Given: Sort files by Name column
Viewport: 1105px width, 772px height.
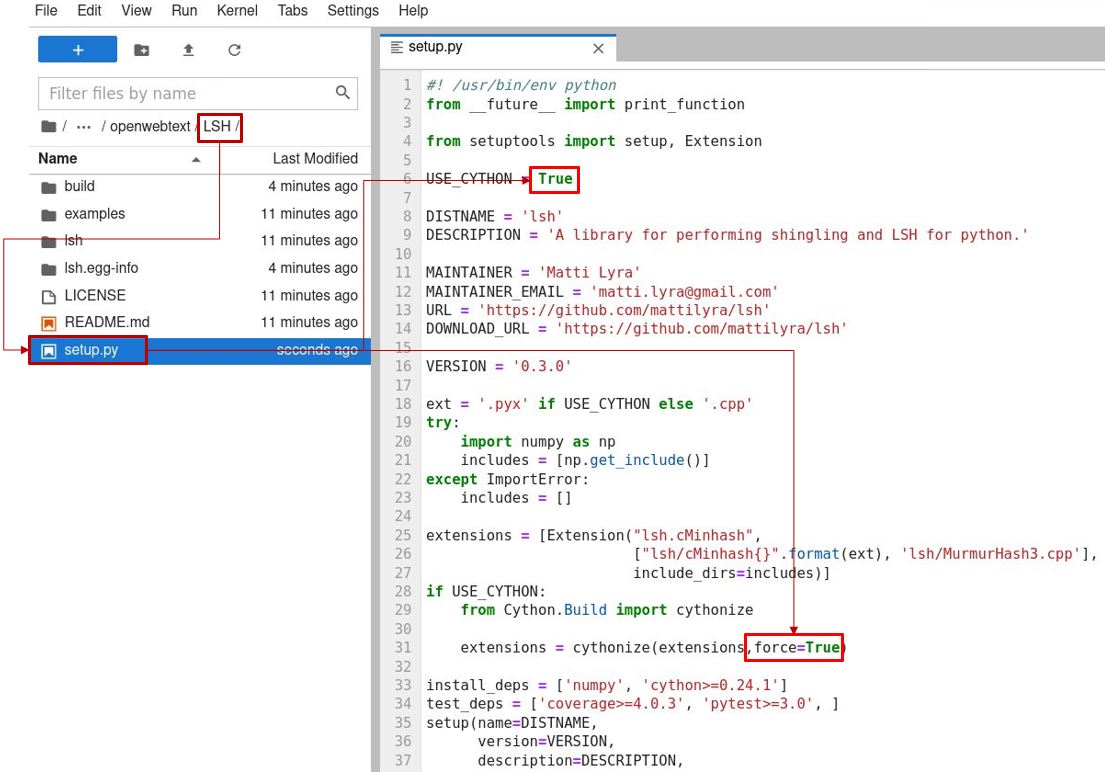Looking at the screenshot, I should (x=58, y=159).
